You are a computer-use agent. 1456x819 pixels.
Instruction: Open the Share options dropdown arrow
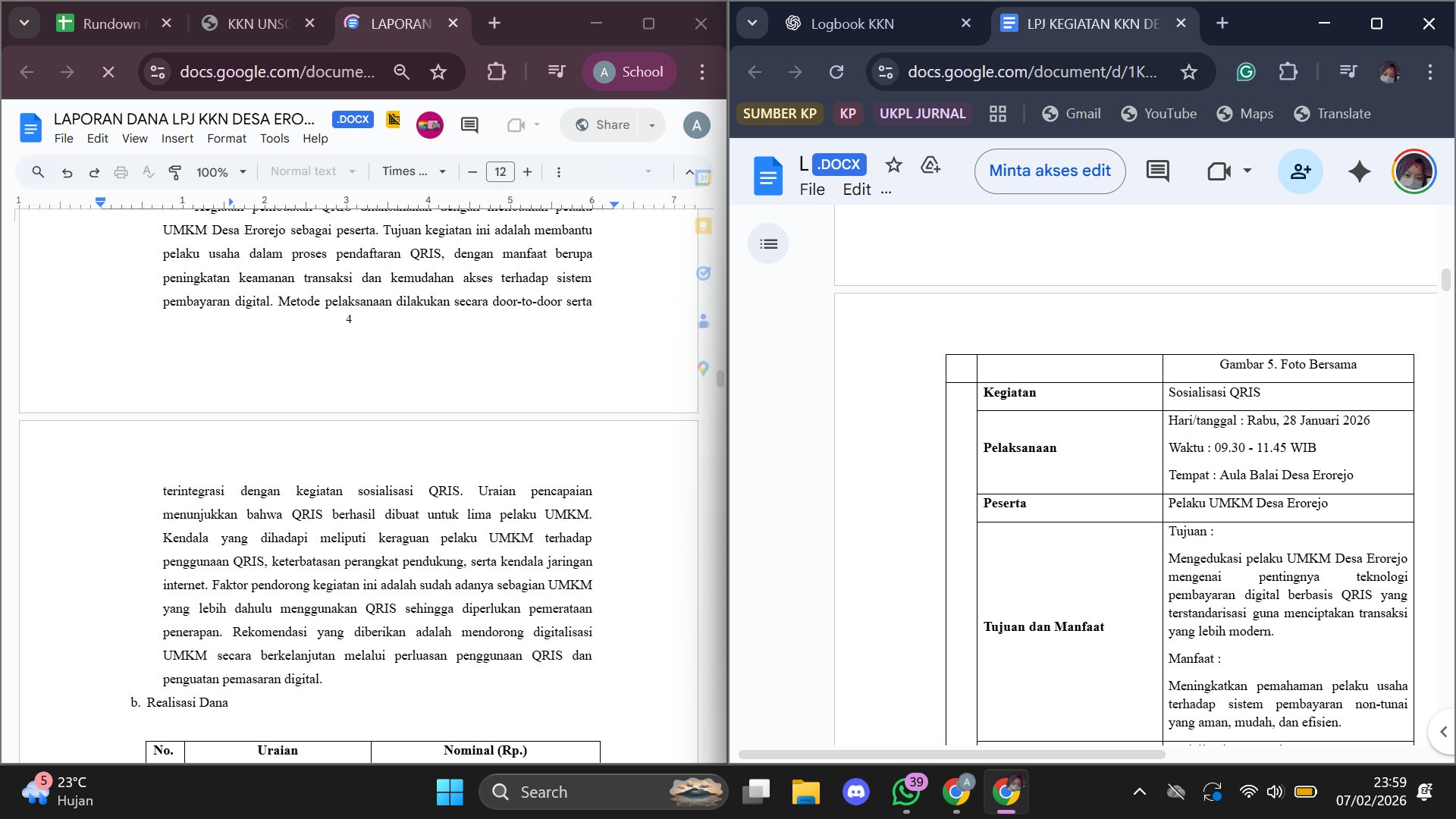(x=651, y=125)
